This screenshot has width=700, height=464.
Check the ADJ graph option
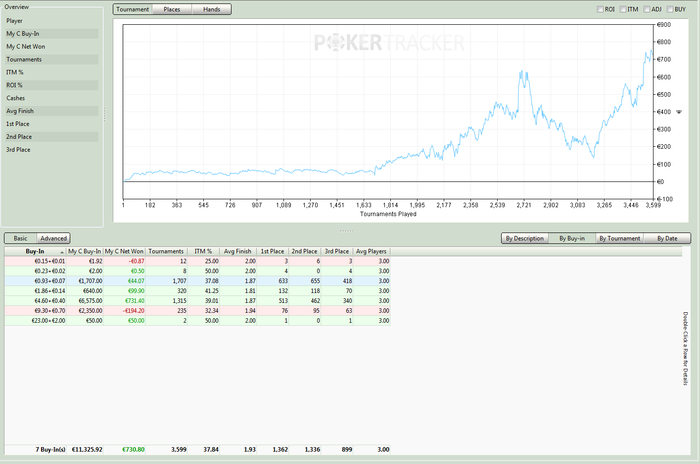point(646,9)
